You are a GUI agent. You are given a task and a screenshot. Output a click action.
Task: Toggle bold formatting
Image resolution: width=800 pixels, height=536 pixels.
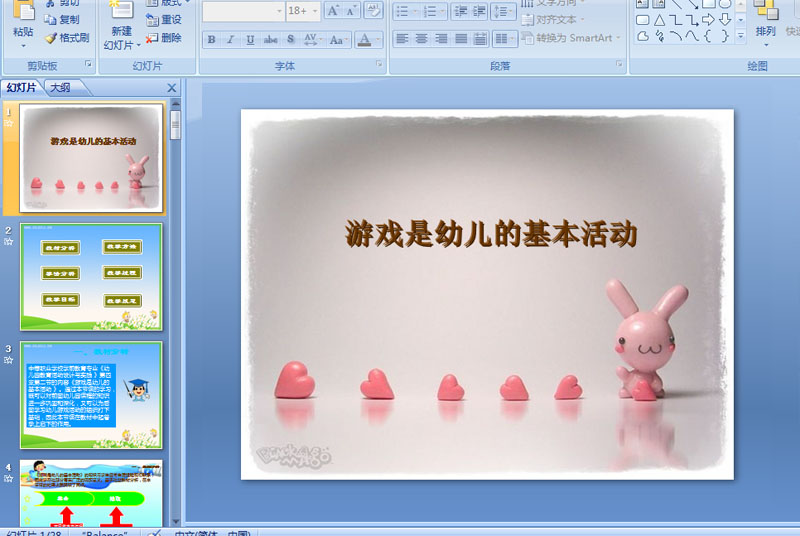[211, 40]
